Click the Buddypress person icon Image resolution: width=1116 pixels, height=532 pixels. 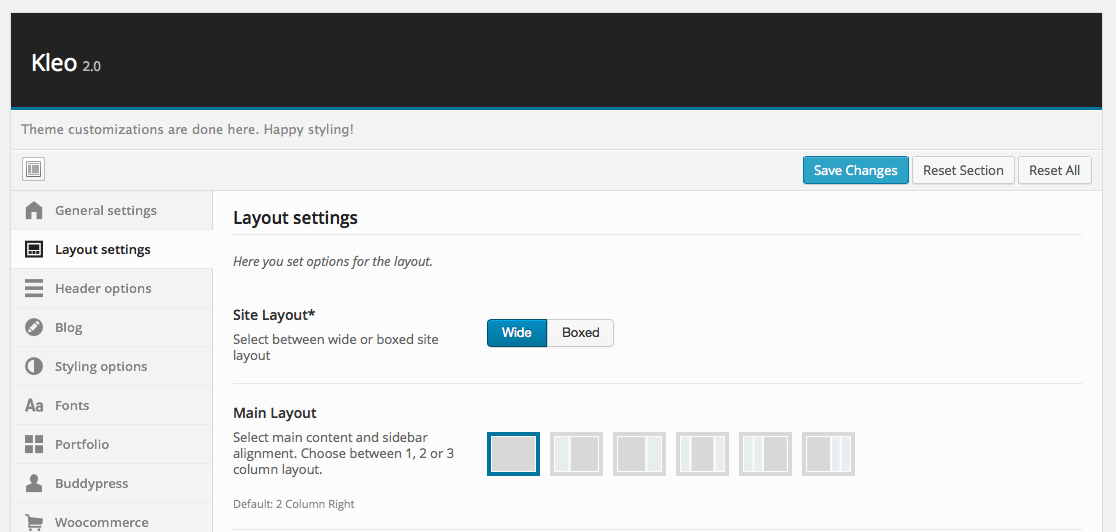coord(34,483)
